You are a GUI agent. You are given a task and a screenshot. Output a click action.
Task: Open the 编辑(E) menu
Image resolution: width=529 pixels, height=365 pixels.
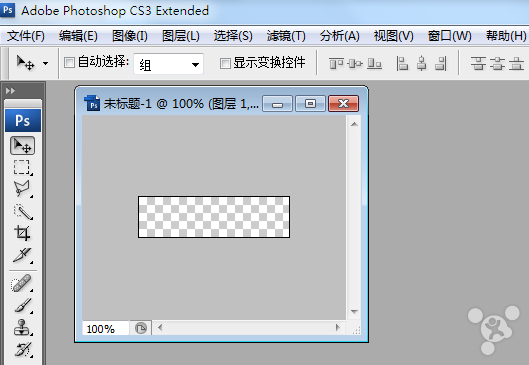(x=78, y=36)
